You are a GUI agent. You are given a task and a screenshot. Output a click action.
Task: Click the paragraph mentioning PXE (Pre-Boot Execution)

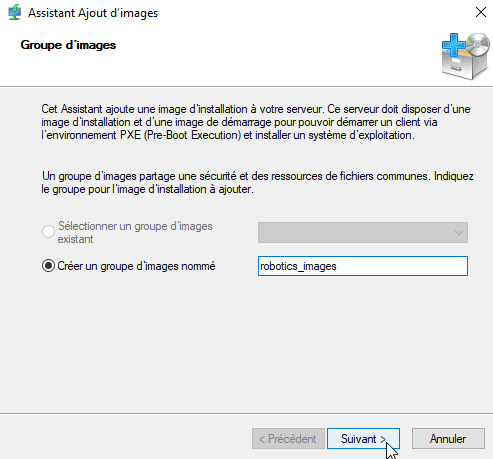pos(256,122)
